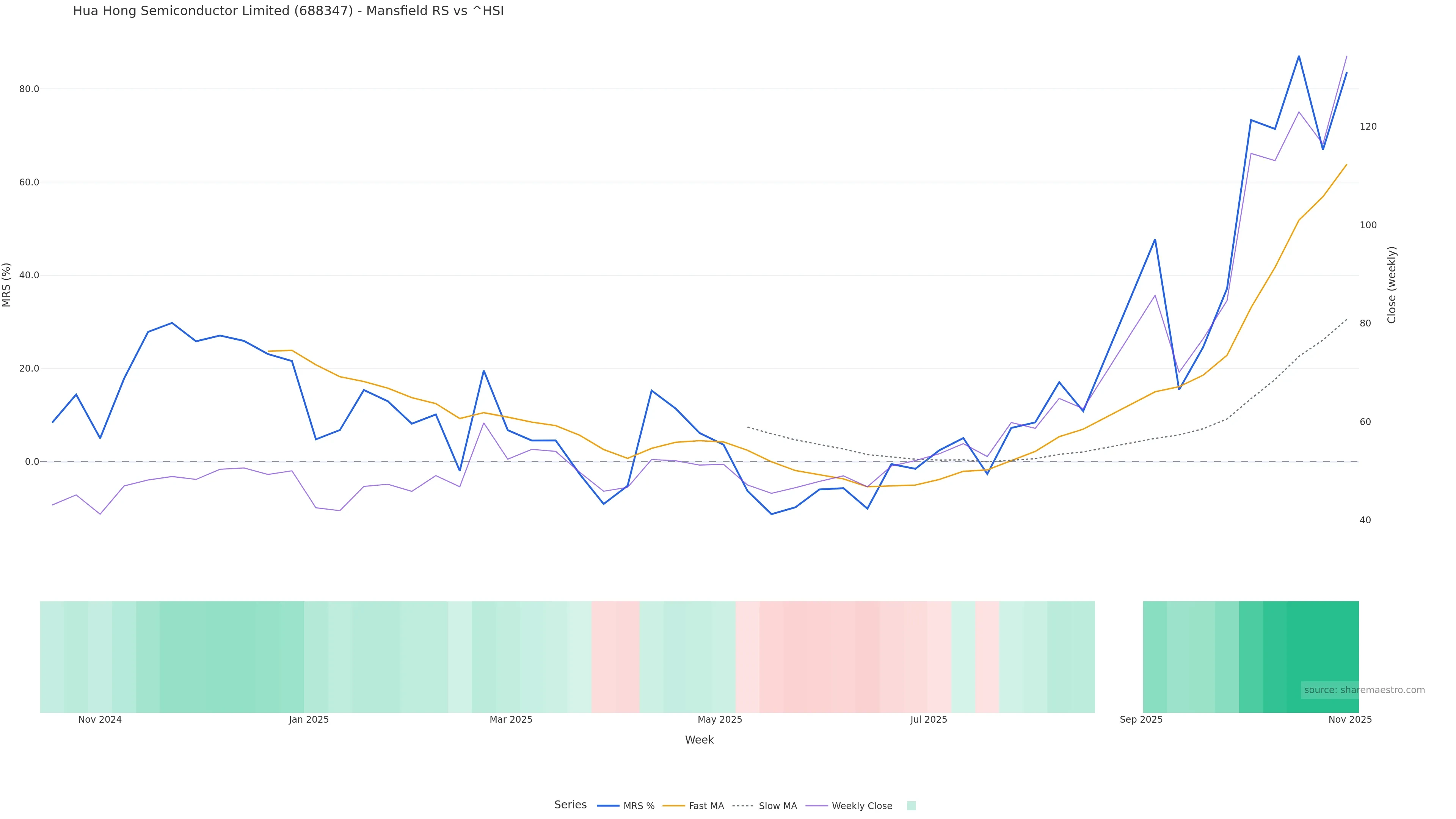Open the sharemaestro.com source link
The width and height of the screenshot is (1456, 819).
pyautogui.click(x=1364, y=690)
